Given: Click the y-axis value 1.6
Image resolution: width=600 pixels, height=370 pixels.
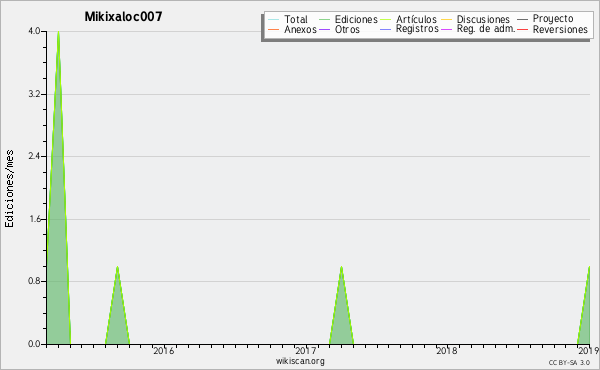Looking at the screenshot, I should pyautogui.click(x=35, y=219).
